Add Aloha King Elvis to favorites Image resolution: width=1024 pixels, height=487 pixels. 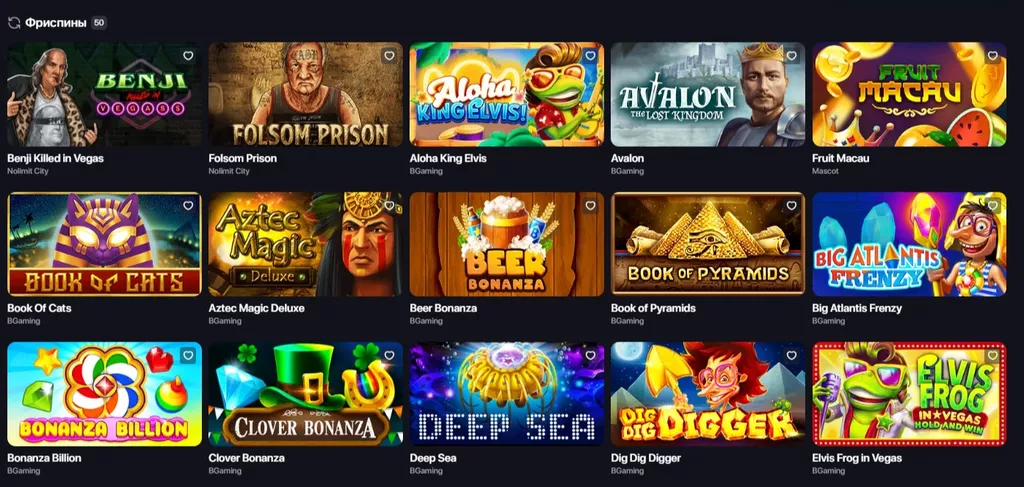pos(590,56)
